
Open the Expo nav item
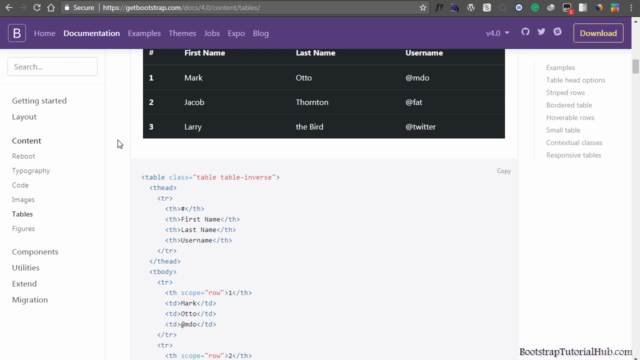tap(236, 33)
